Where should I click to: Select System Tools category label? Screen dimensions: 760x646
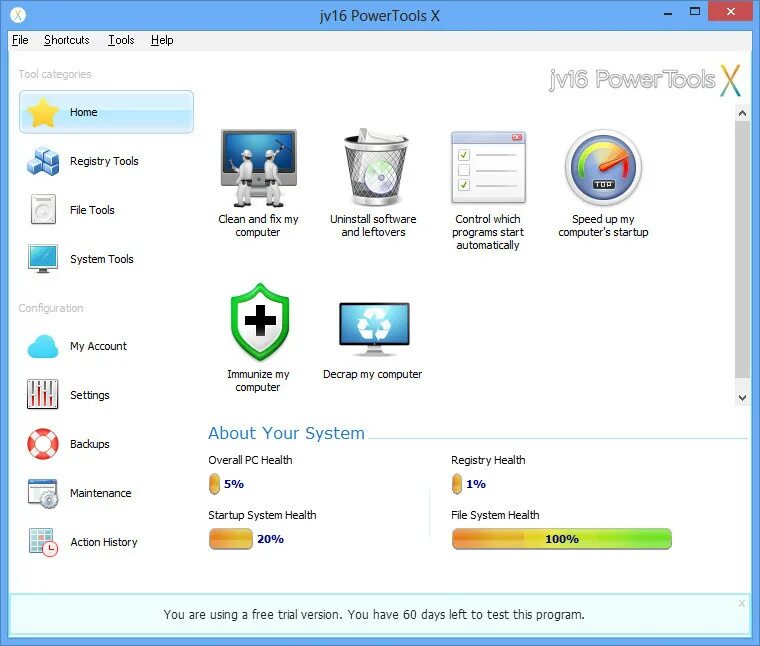[x=102, y=259]
